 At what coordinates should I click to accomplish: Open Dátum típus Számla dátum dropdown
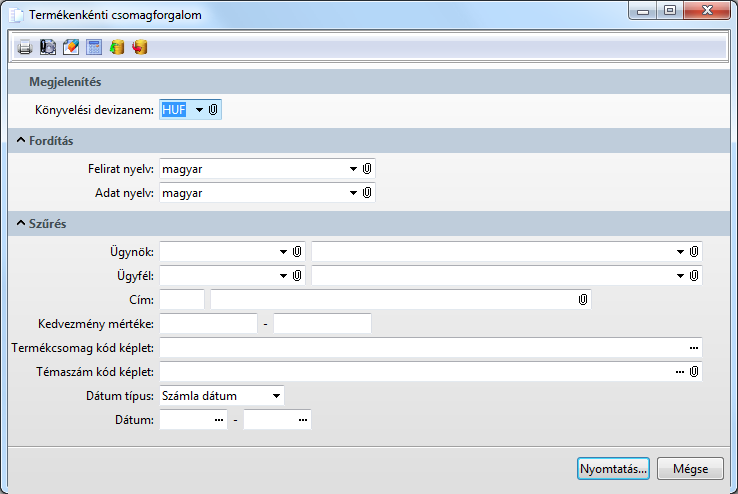pos(276,396)
